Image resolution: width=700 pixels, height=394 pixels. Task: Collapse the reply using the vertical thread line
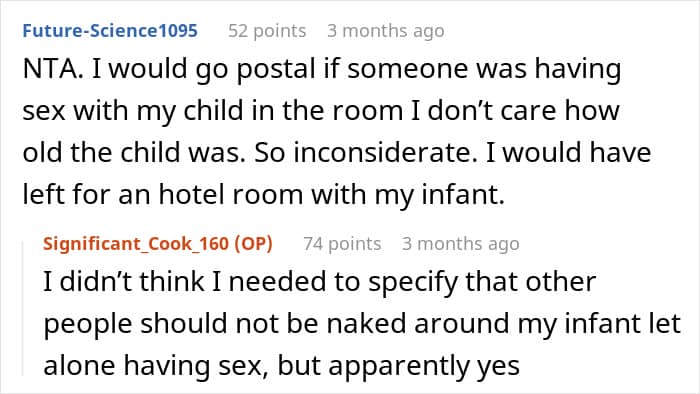(24, 308)
